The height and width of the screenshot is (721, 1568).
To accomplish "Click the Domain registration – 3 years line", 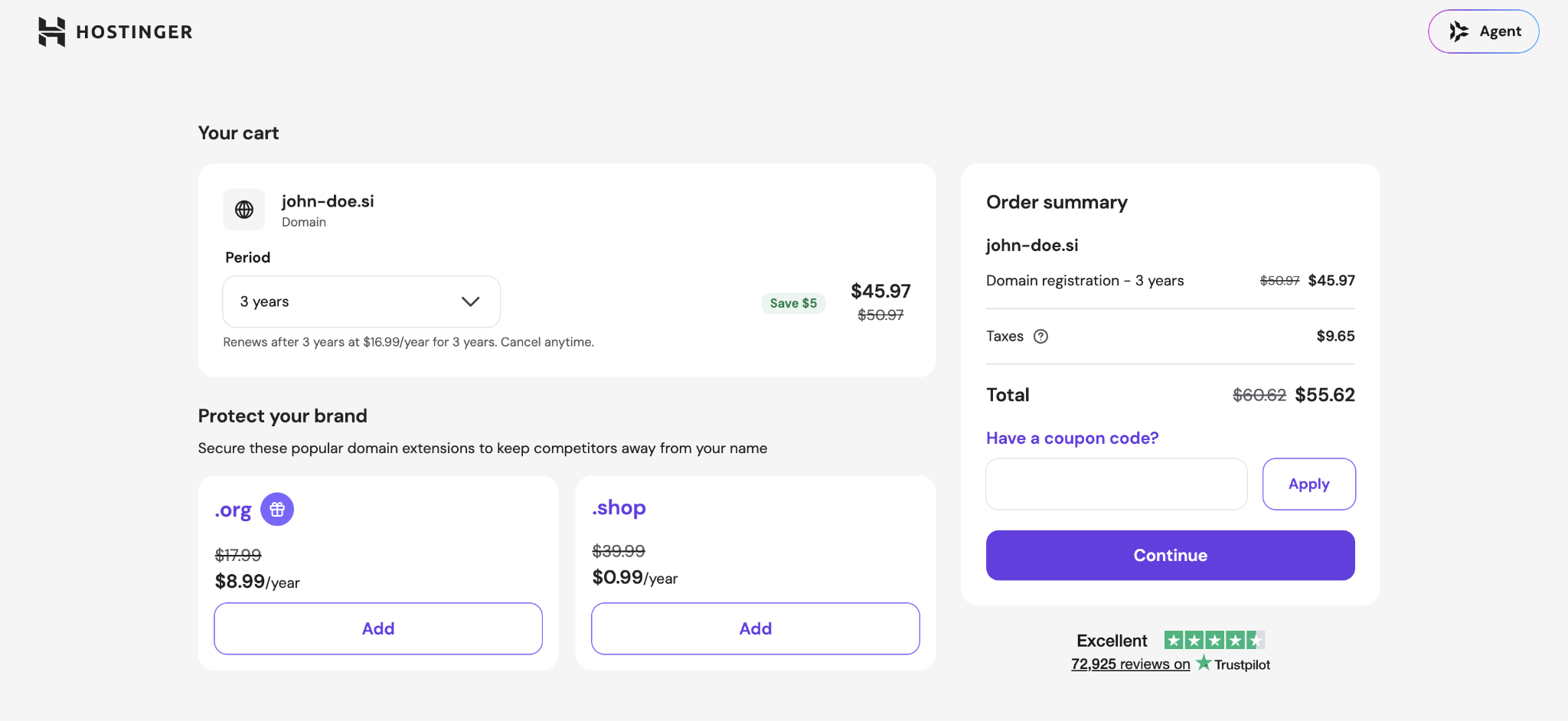I will pyautogui.click(x=1085, y=281).
